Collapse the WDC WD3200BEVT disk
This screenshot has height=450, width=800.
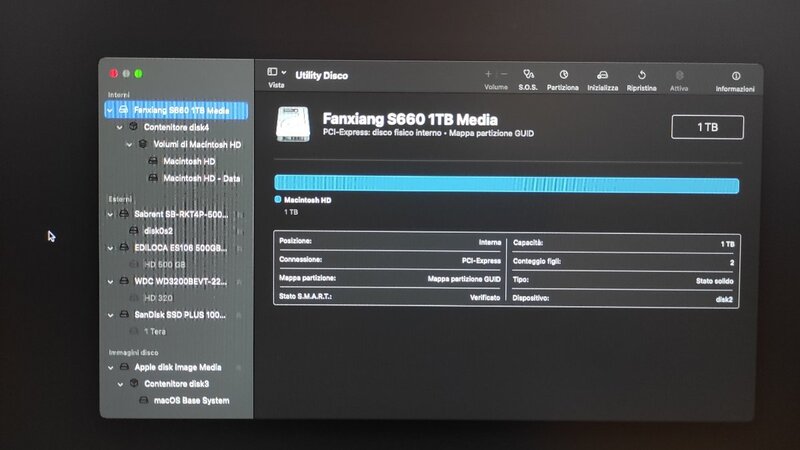pos(110,281)
